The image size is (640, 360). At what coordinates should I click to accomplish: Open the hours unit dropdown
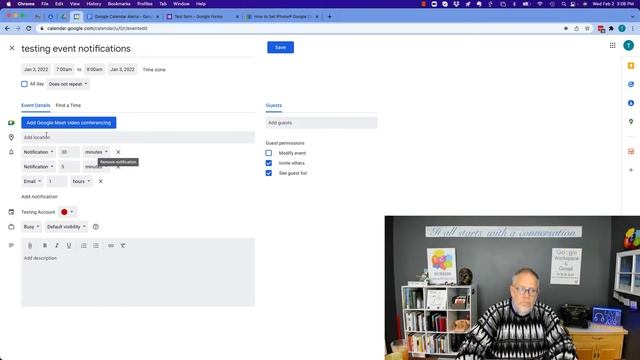click(x=81, y=181)
